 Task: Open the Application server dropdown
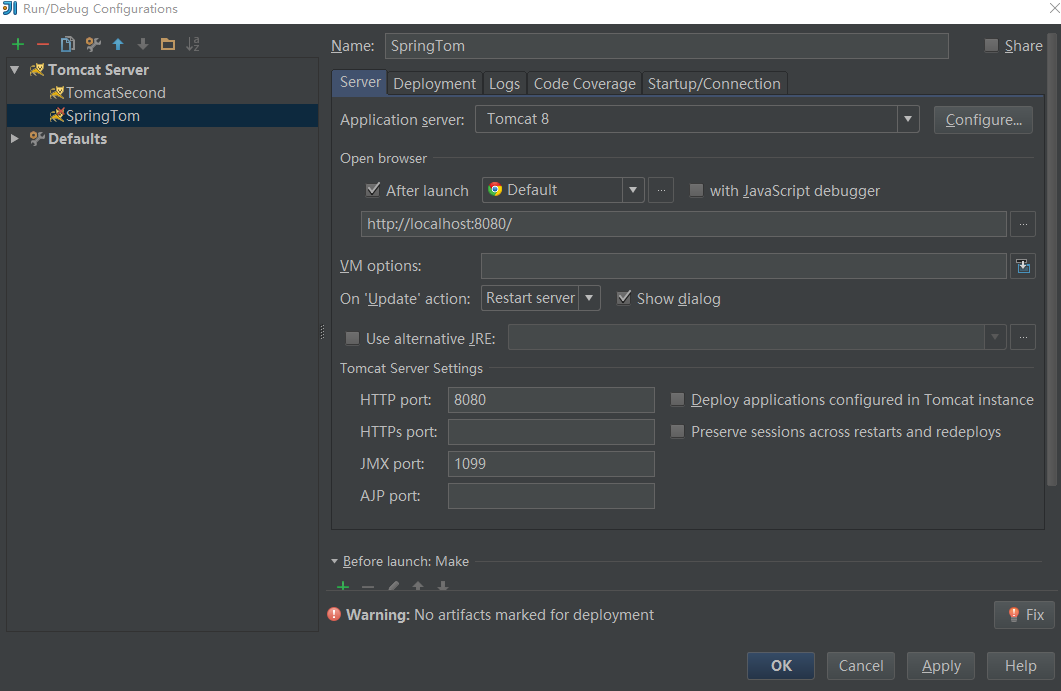pos(907,120)
